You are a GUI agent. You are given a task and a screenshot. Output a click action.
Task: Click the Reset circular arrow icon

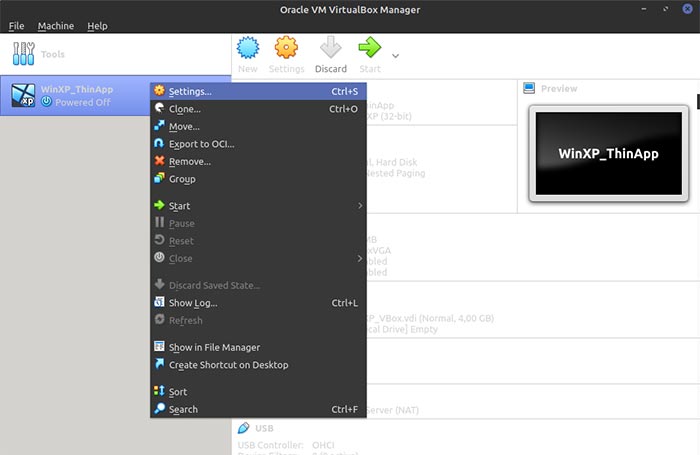(159, 240)
